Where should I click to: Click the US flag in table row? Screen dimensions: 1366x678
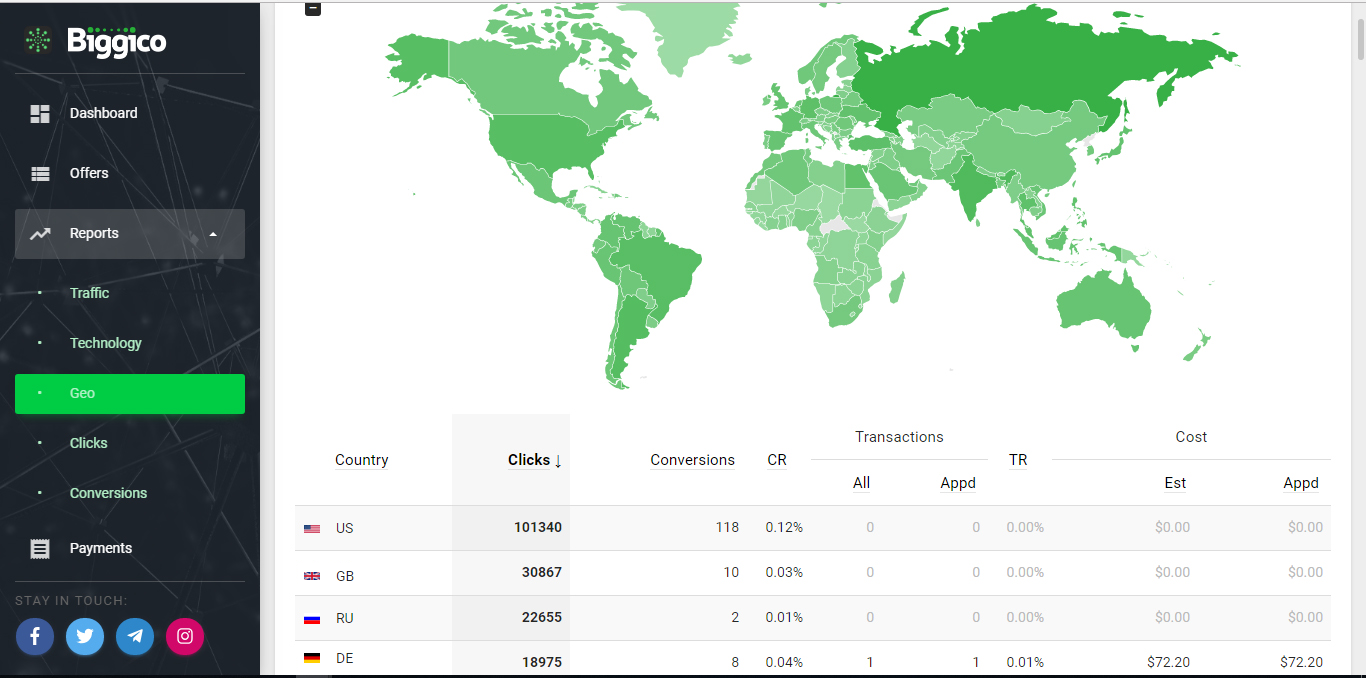tap(312, 529)
